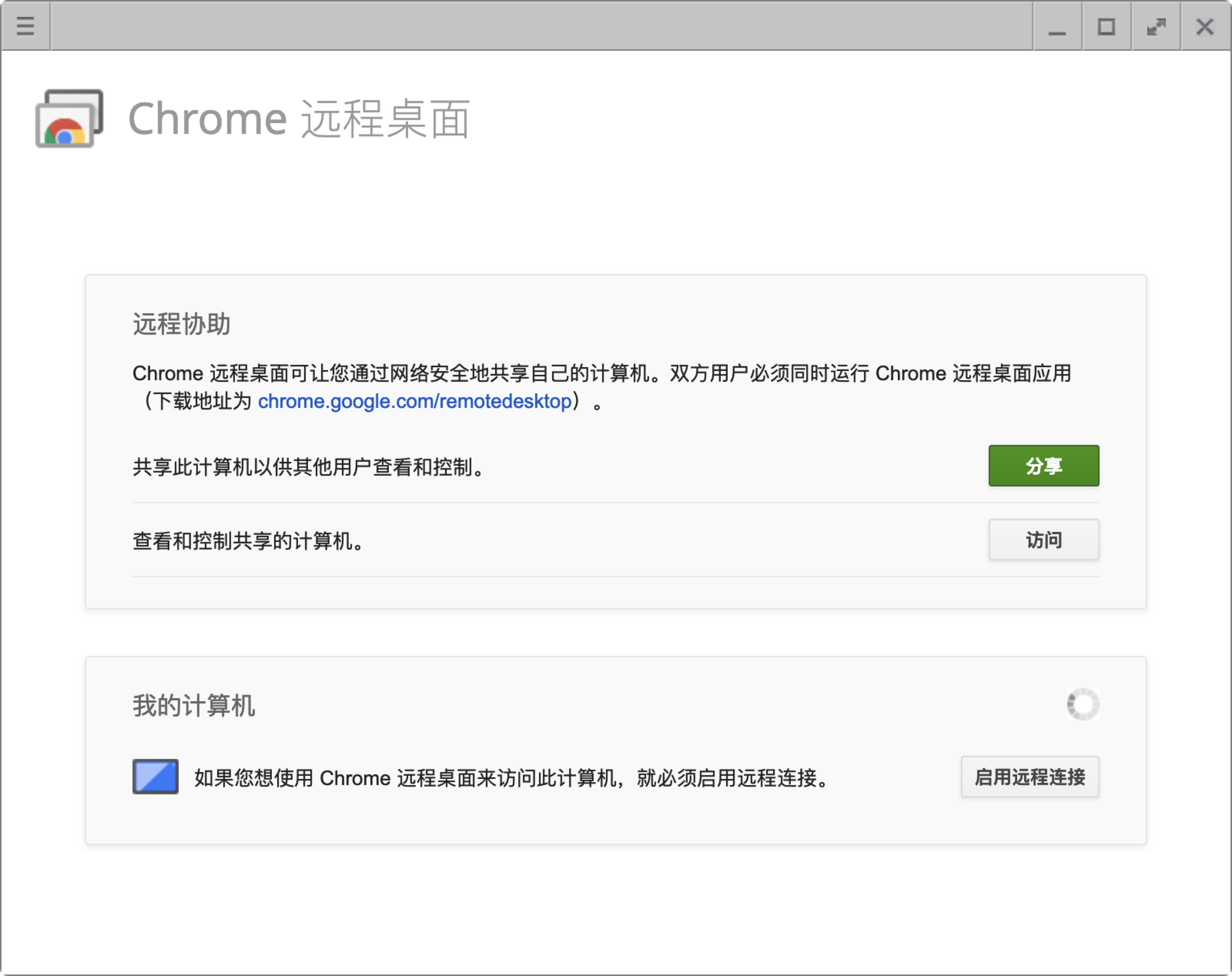Click the 我的计算机 section heading
1232x976 pixels.
[x=194, y=705]
